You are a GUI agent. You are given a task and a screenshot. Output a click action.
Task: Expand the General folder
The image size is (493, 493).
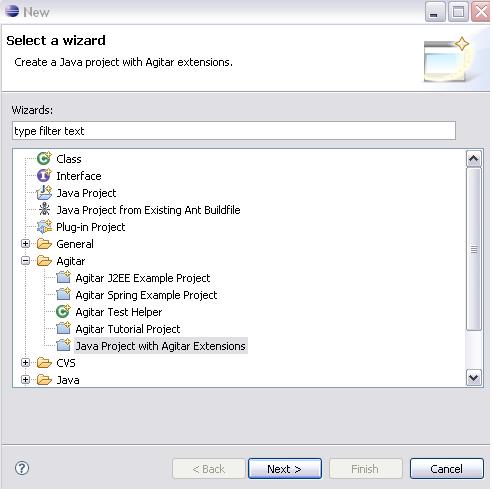click(x=25, y=244)
